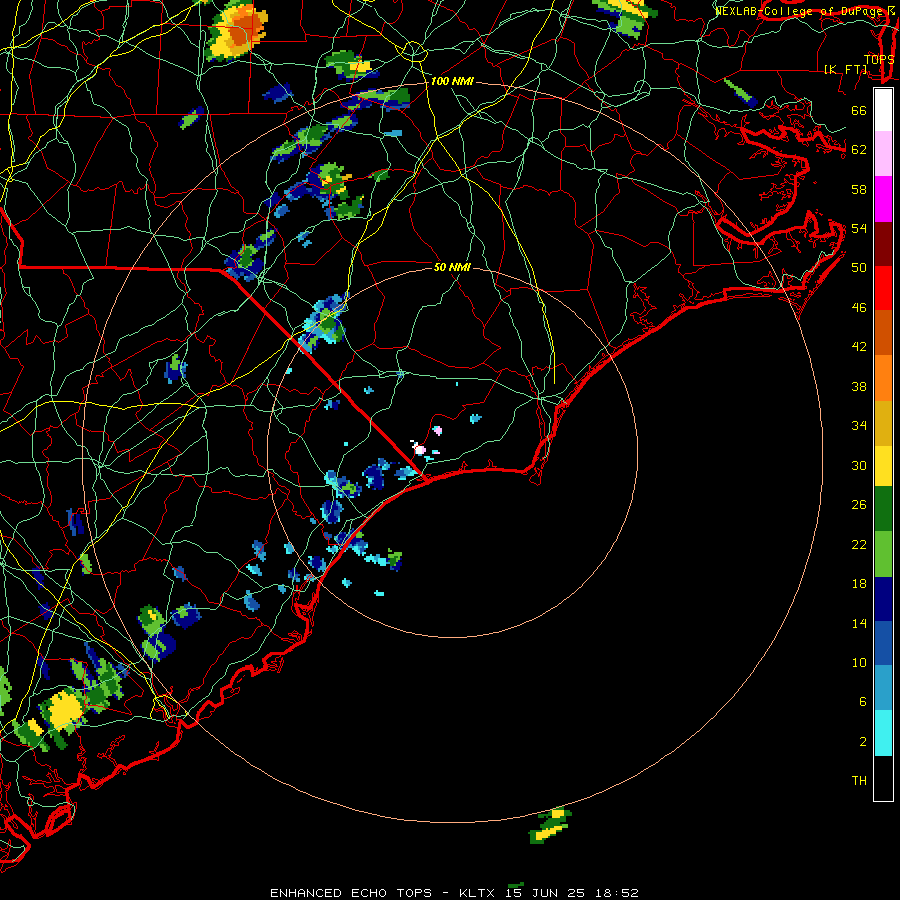This screenshot has width=900, height=900.
Task: Click the bright red legend swatch
Action: coord(883,288)
